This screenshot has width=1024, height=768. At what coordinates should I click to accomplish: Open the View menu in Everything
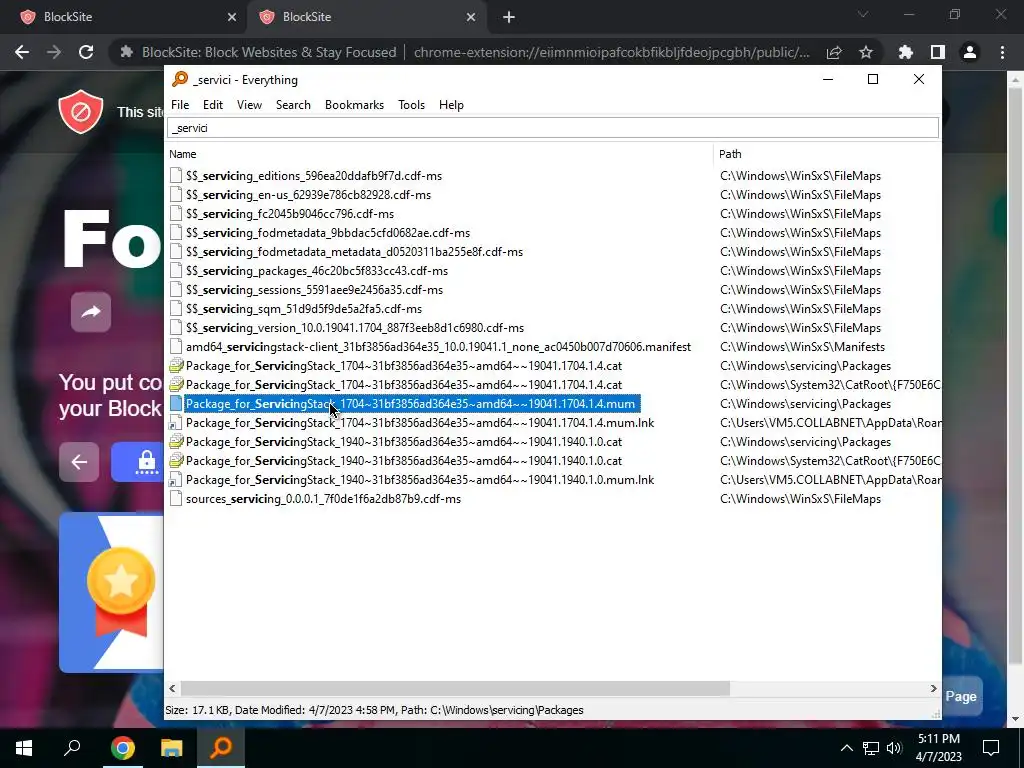249,104
